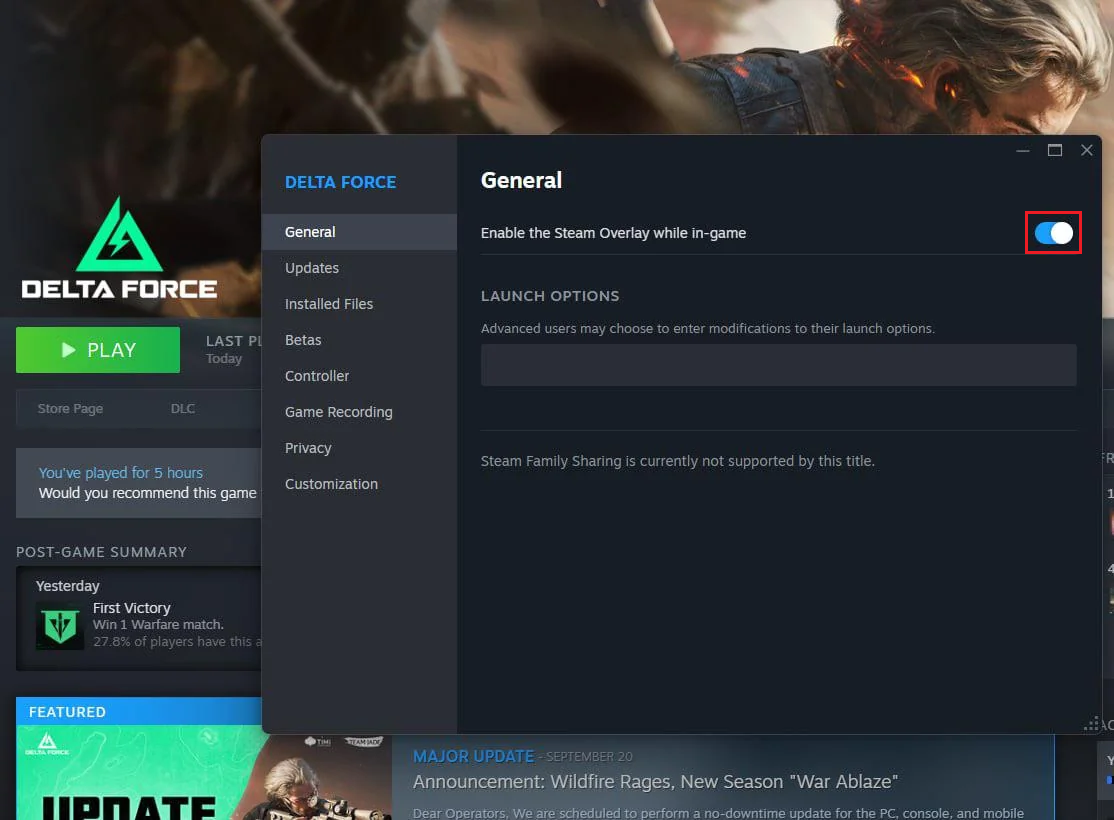This screenshot has width=1114, height=820.
Task: Open the Wildfire Rages announcement headline
Action: click(655, 782)
